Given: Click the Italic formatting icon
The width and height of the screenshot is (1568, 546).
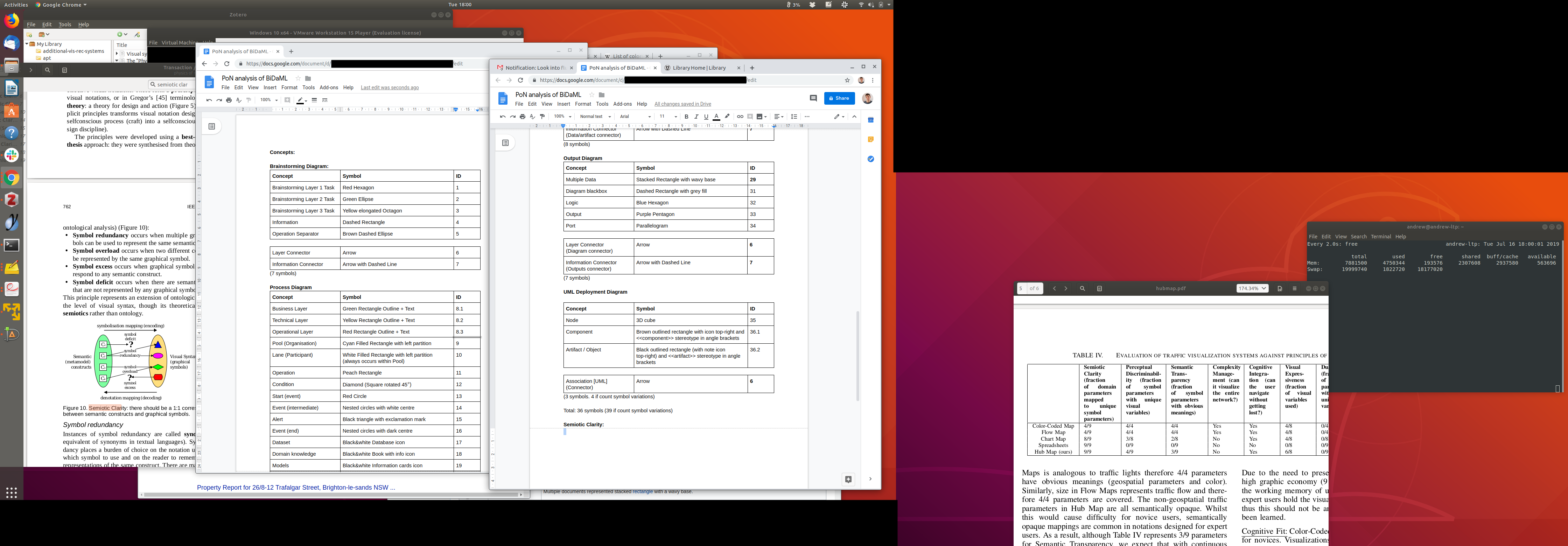Looking at the screenshot, I should pyautogui.click(x=696, y=117).
